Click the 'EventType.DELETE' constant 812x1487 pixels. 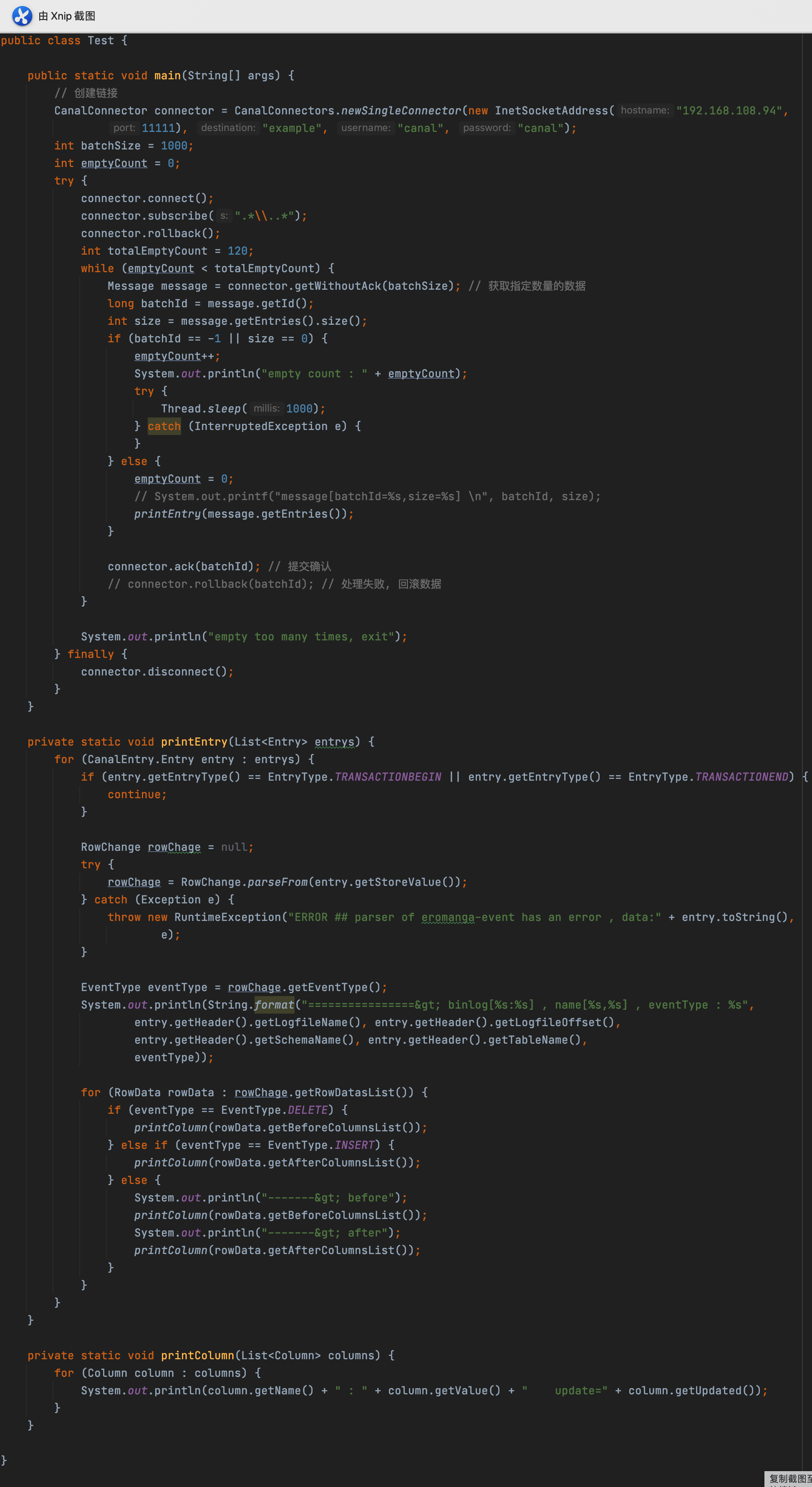click(308, 1110)
